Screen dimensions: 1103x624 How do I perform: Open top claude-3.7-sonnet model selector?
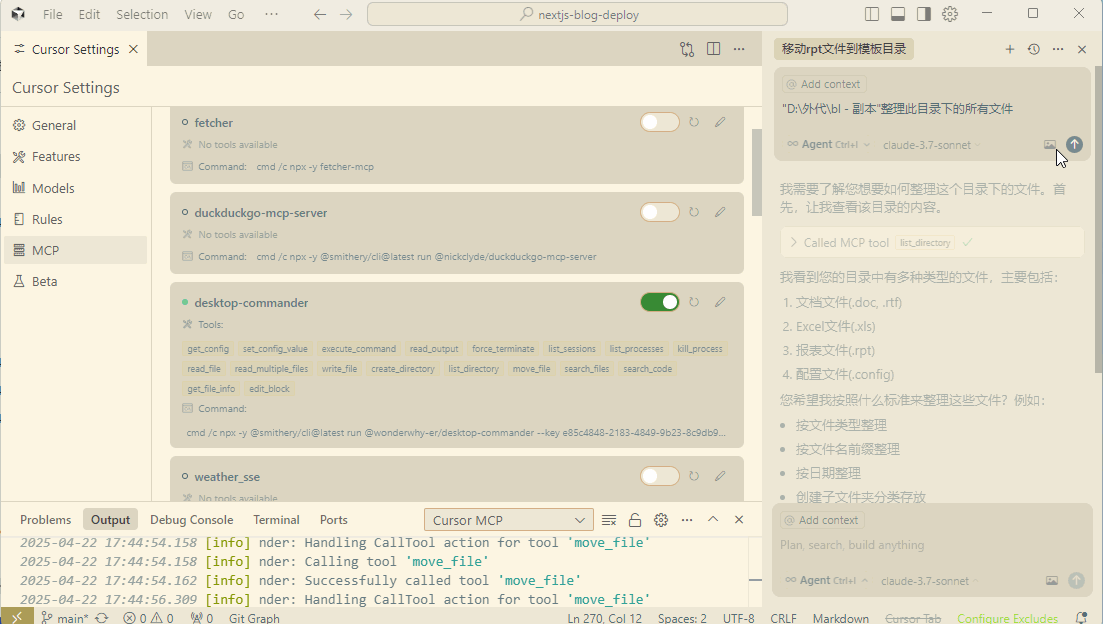(x=931, y=145)
